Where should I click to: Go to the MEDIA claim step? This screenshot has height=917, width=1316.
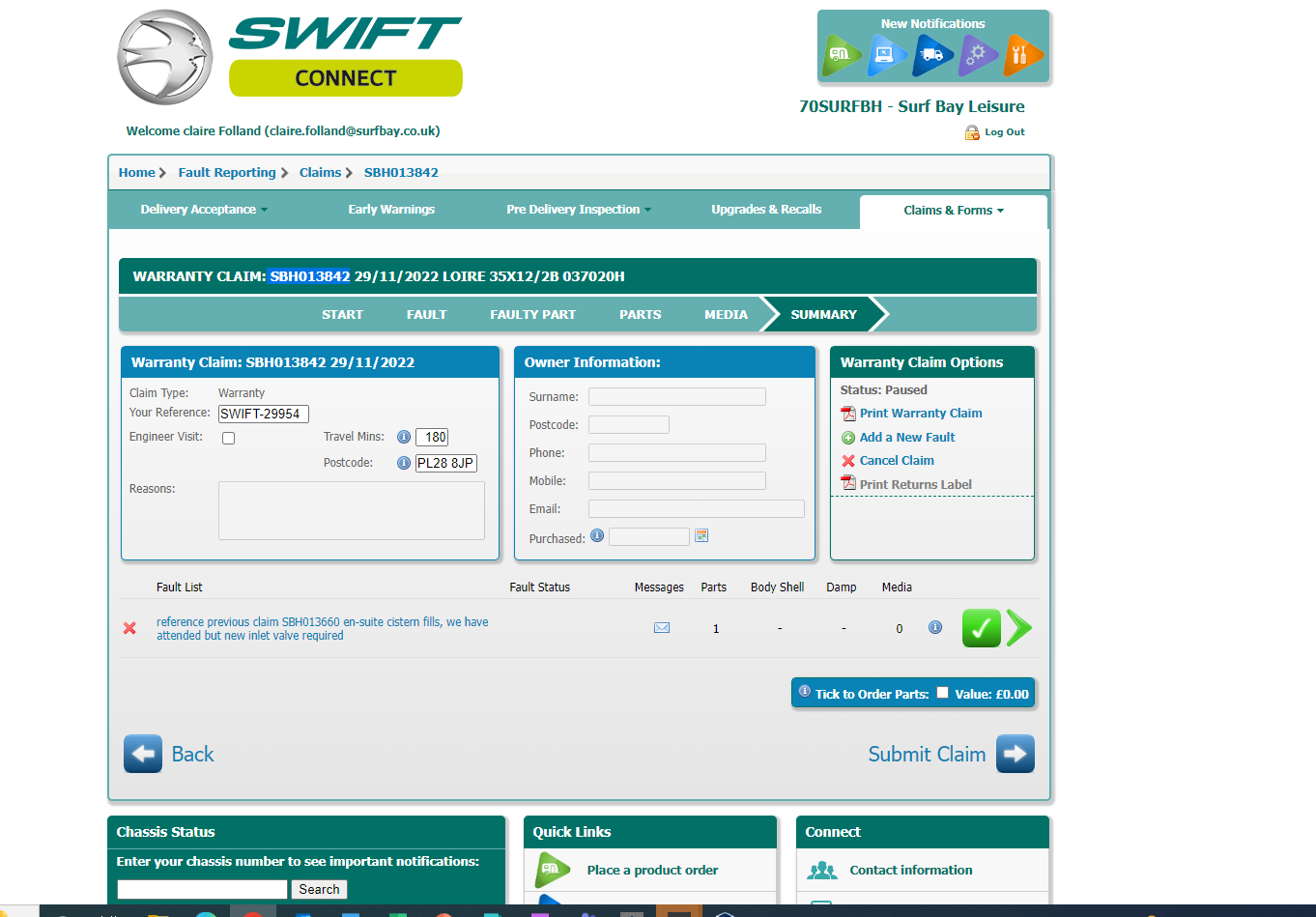coord(726,315)
